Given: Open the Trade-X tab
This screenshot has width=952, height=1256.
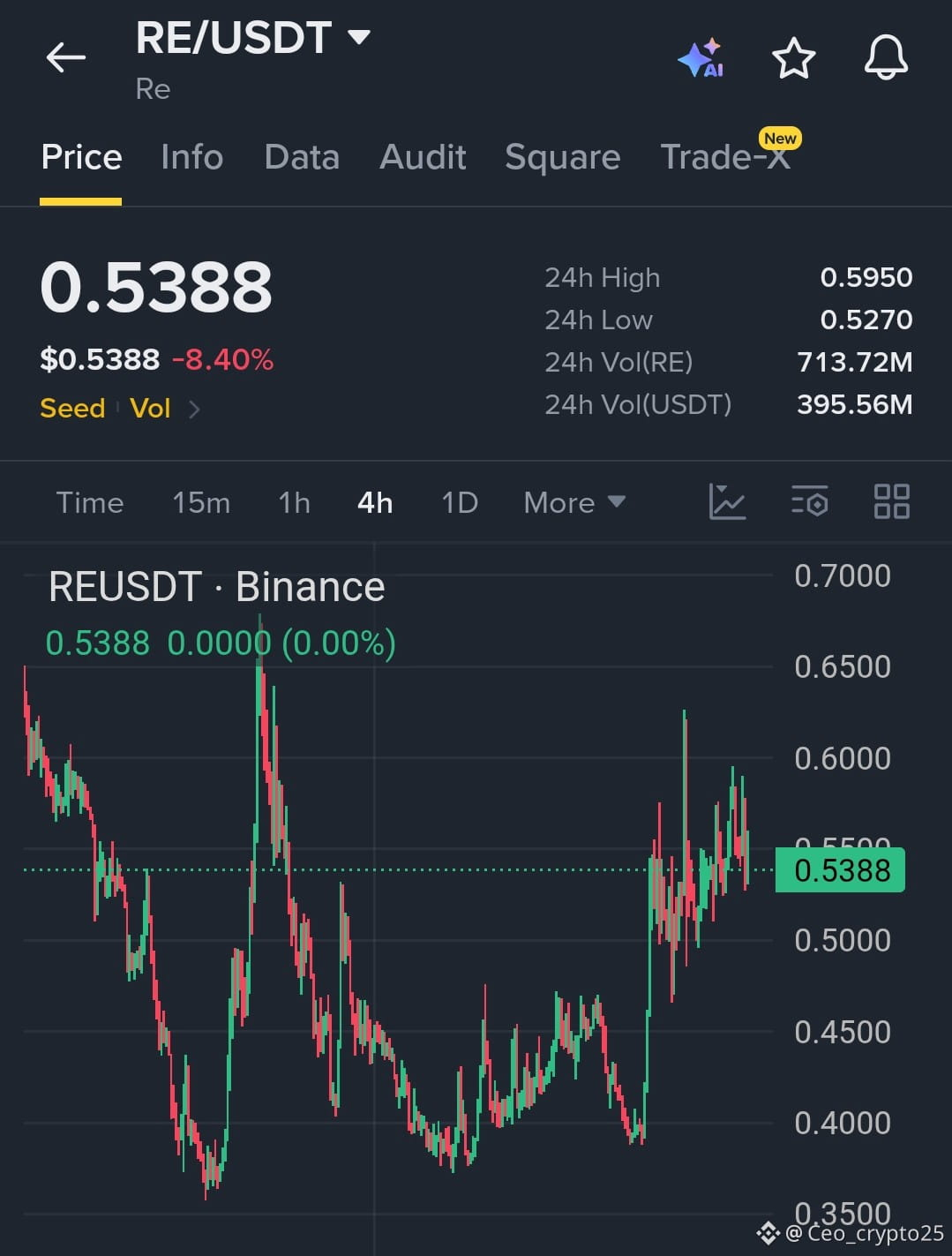Looking at the screenshot, I should (725, 157).
